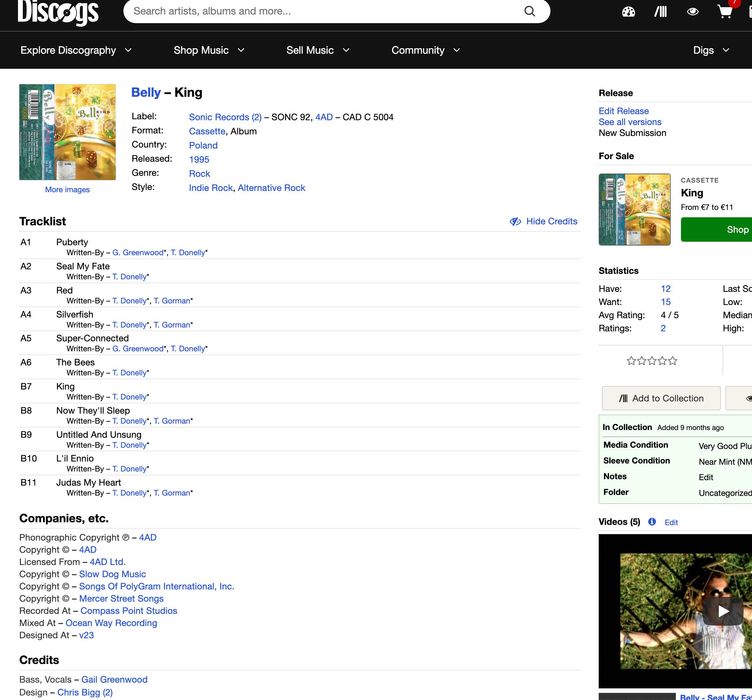The image size is (752, 700).
Task: Open the 4AD label link in the Label row
Action: tap(324, 117)
